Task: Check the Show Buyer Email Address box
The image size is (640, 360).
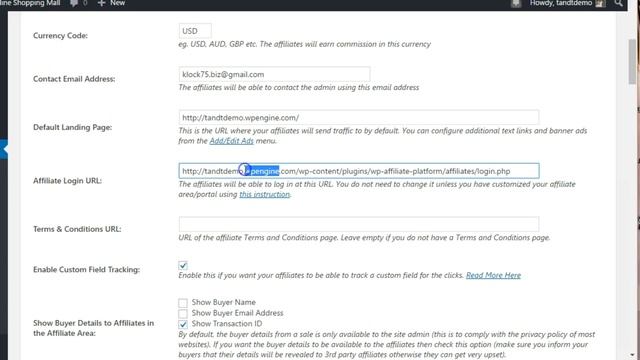Action: [x=183, y=313]
